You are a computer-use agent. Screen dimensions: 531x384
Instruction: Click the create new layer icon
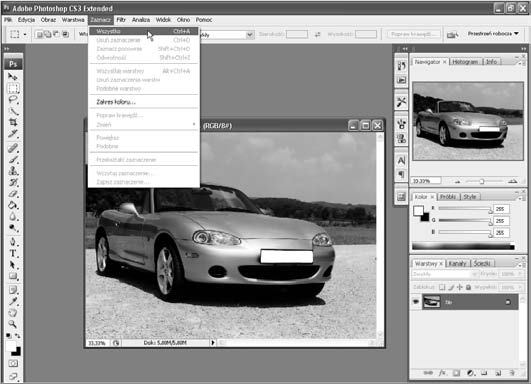(x=498, y=373)
